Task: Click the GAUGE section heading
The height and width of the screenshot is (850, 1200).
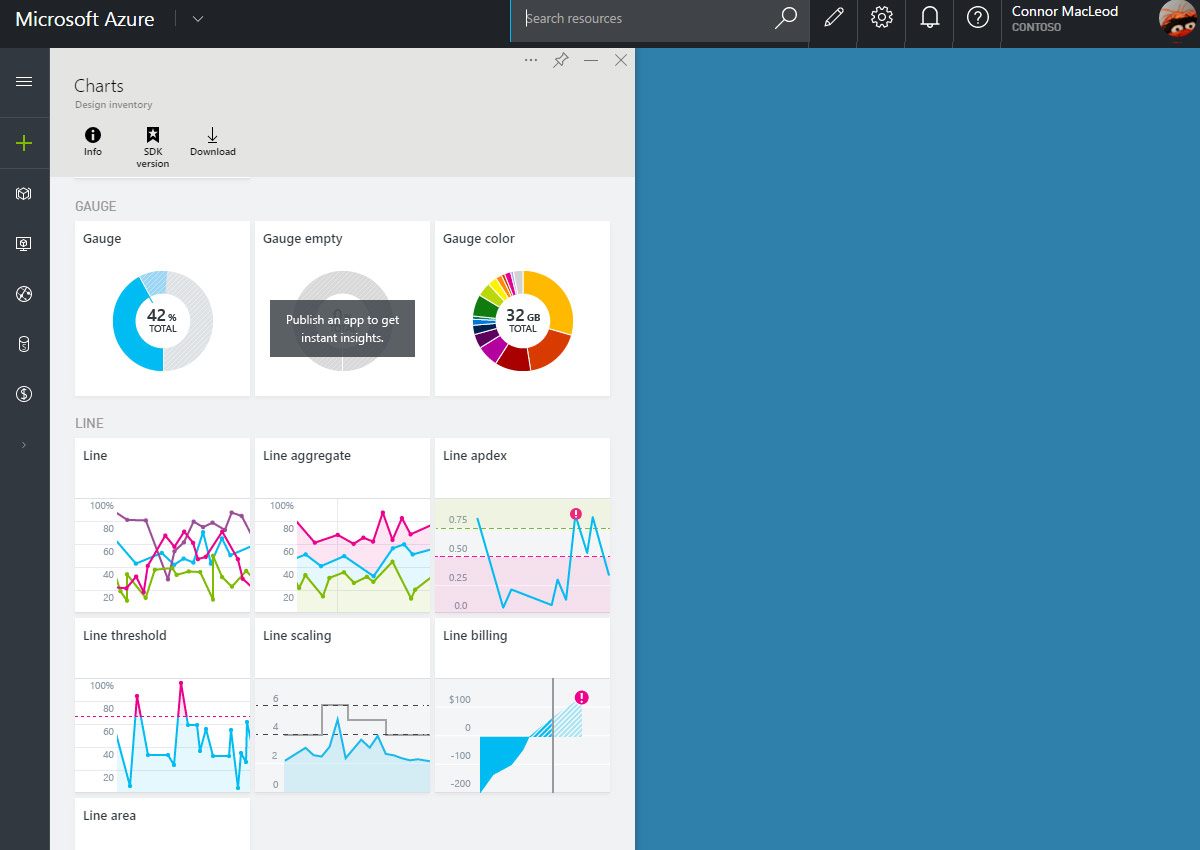Action: coord(96,206)
